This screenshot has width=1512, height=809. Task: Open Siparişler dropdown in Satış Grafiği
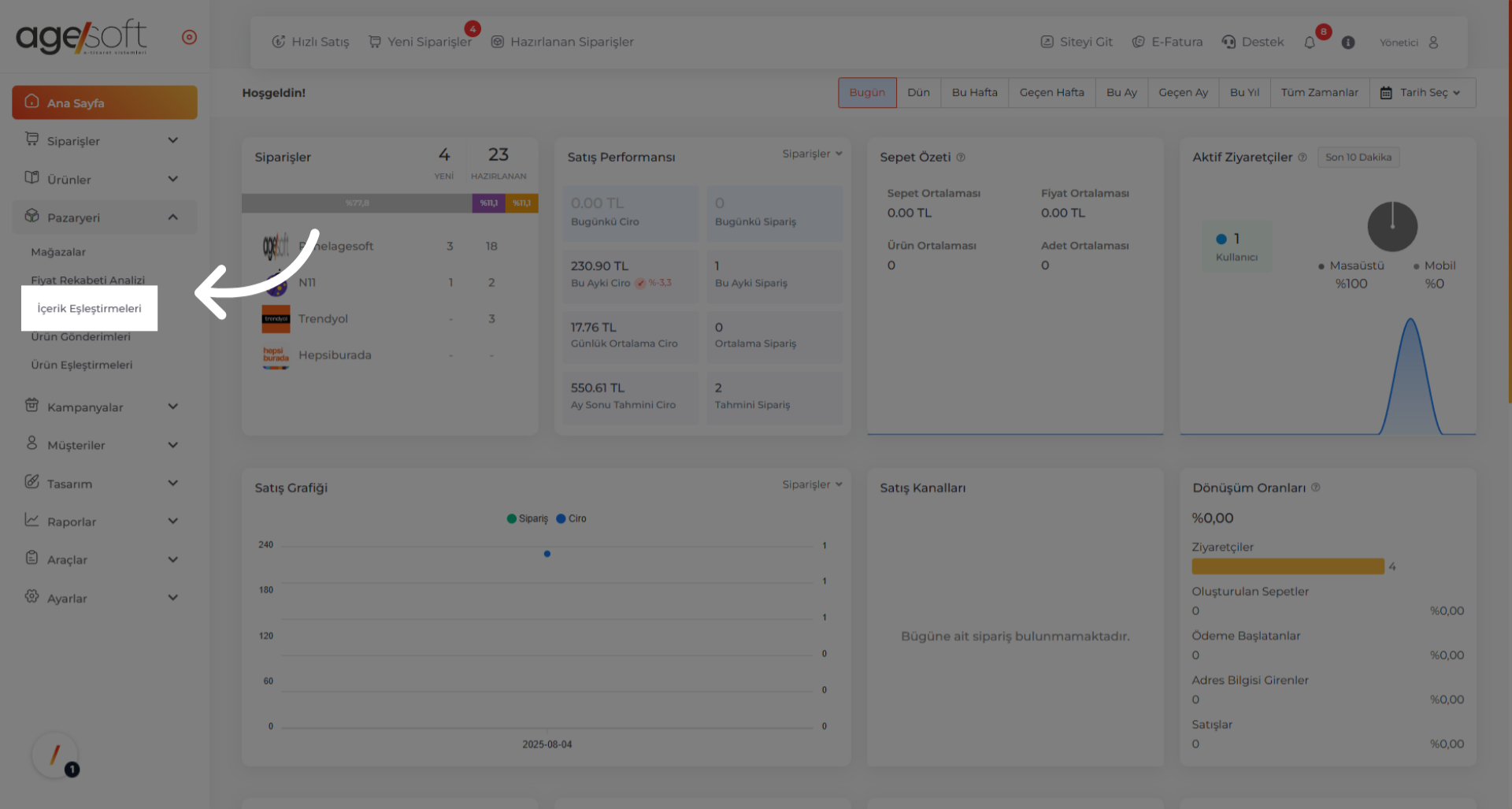tap(812, 484)
